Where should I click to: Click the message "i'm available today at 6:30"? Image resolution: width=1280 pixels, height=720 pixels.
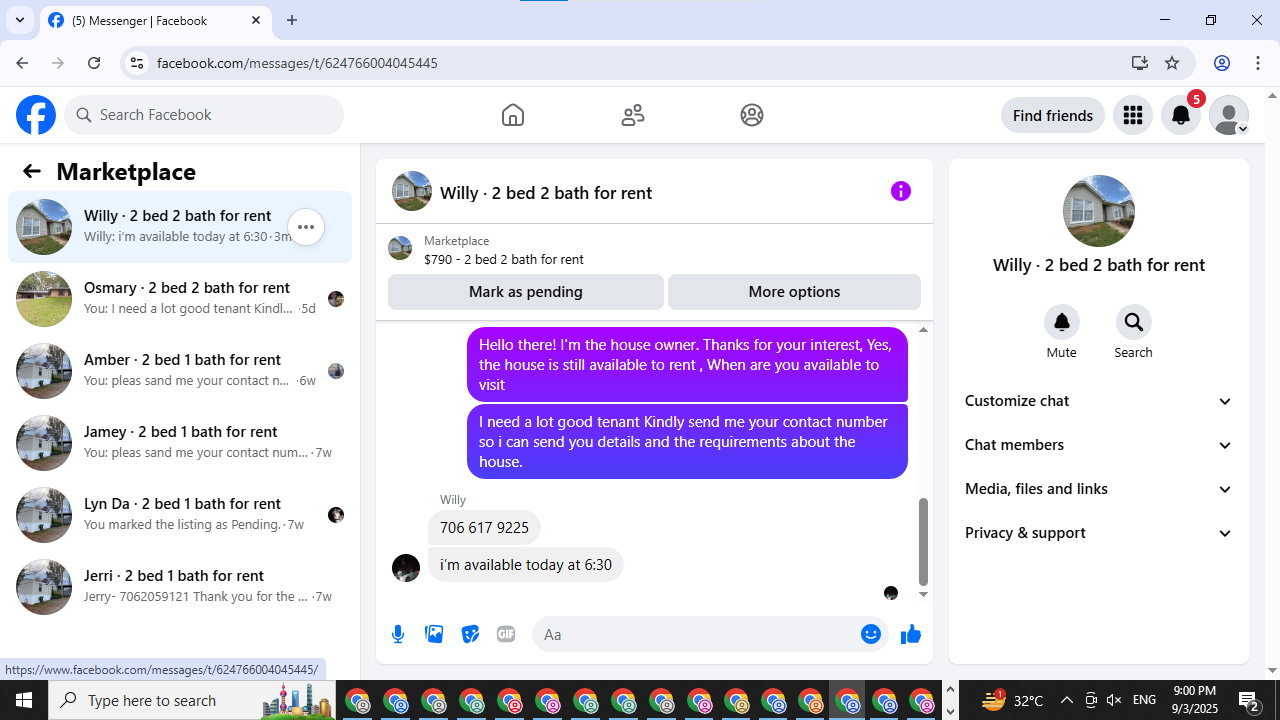click(526, 565)
